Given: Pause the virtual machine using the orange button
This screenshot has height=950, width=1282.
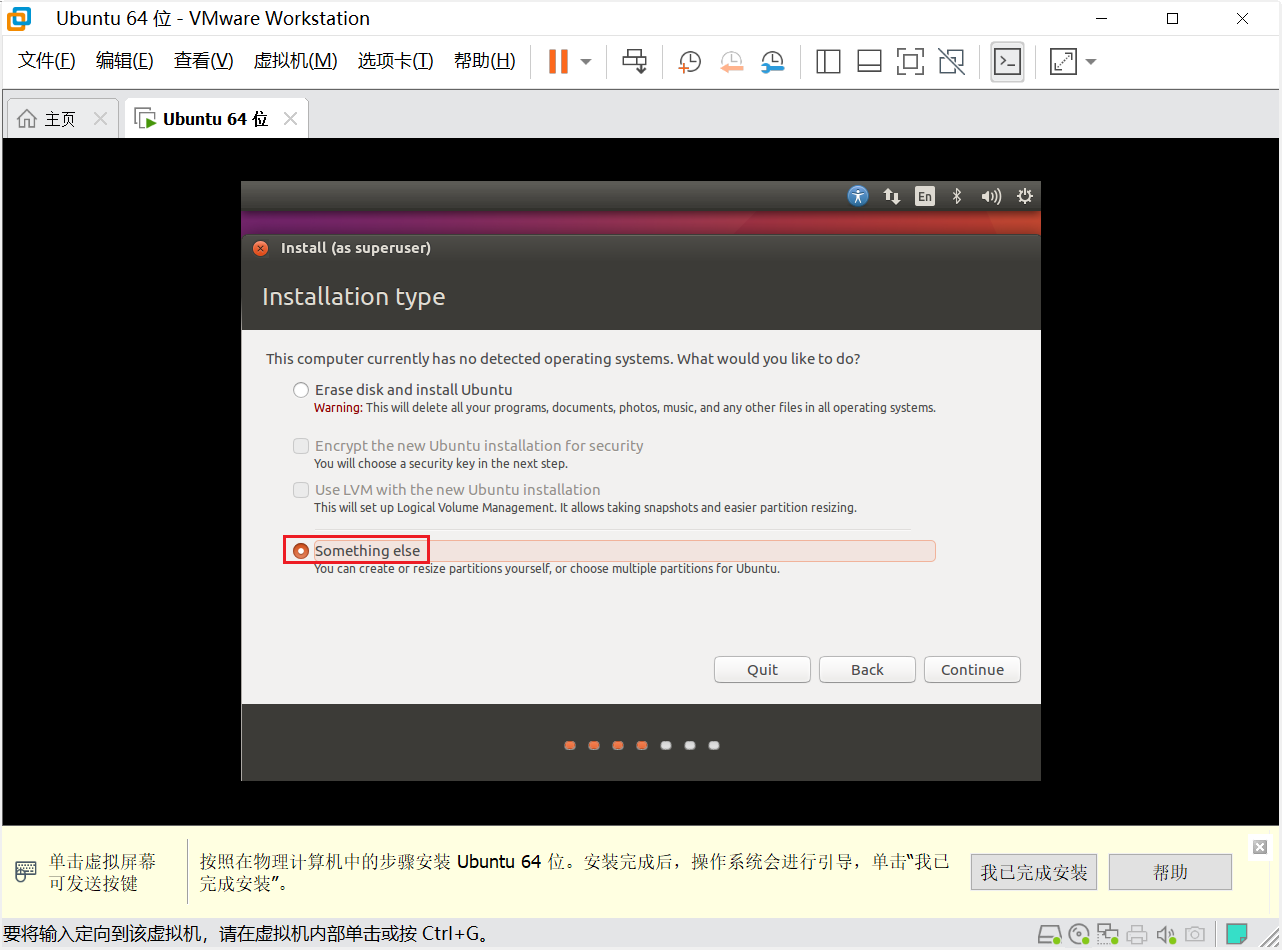Looking at the screenshot, I should click(558, 61).
